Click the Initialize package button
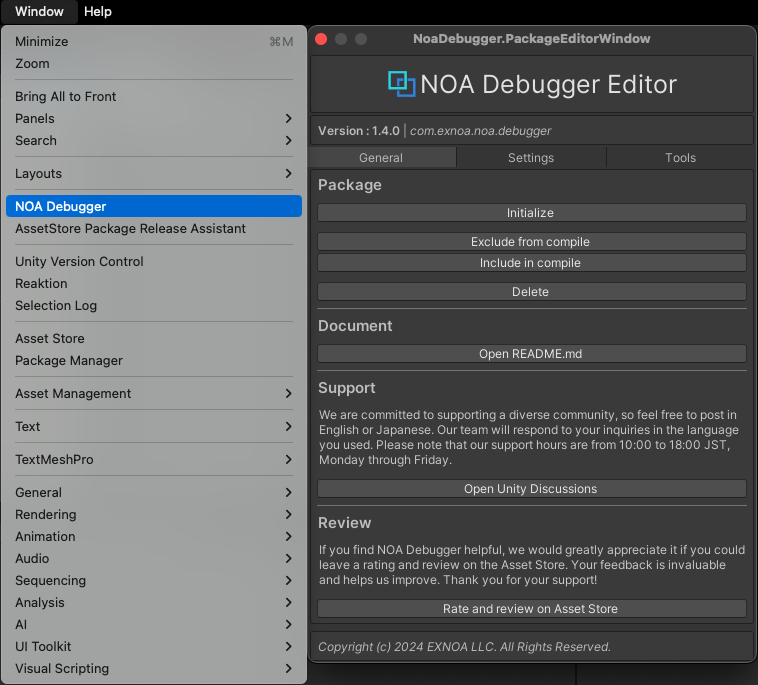Image resolution: width=758 pixels, height=685 pixels. [531, 212]
